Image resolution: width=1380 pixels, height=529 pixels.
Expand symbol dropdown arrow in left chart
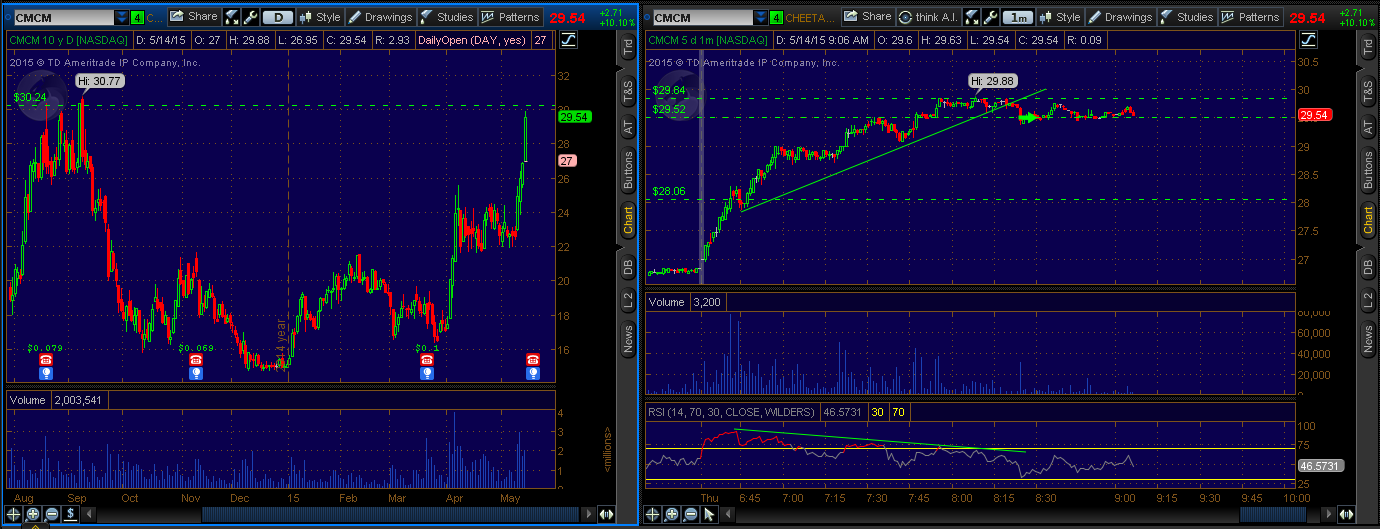[x=122, y=17]
